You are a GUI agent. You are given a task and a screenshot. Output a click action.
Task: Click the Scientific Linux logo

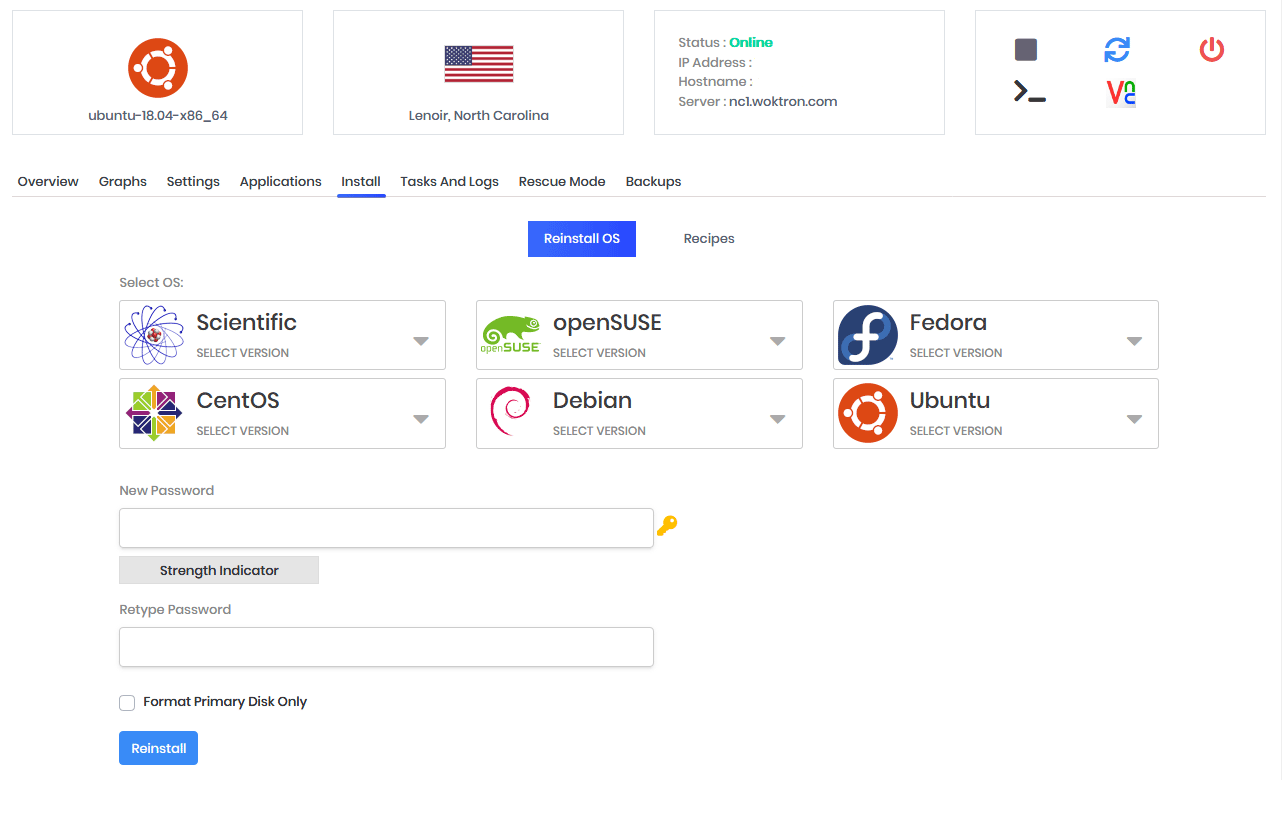154,335
